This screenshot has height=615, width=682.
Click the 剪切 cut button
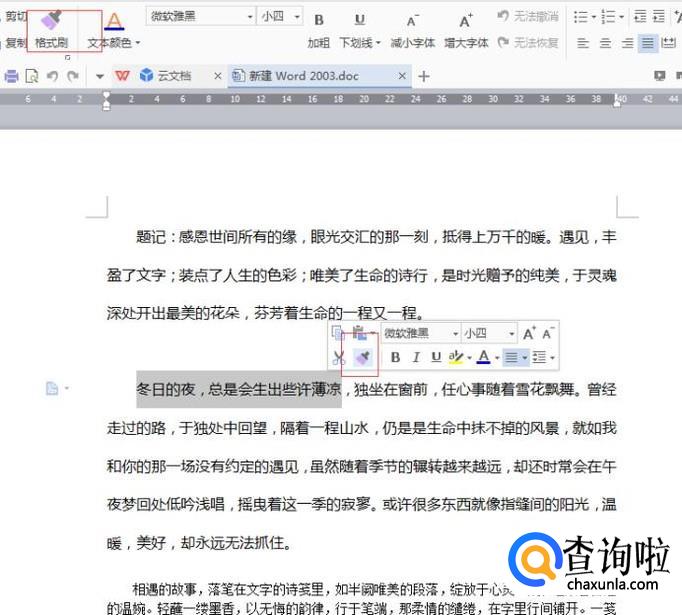click(x=15, y=17)
